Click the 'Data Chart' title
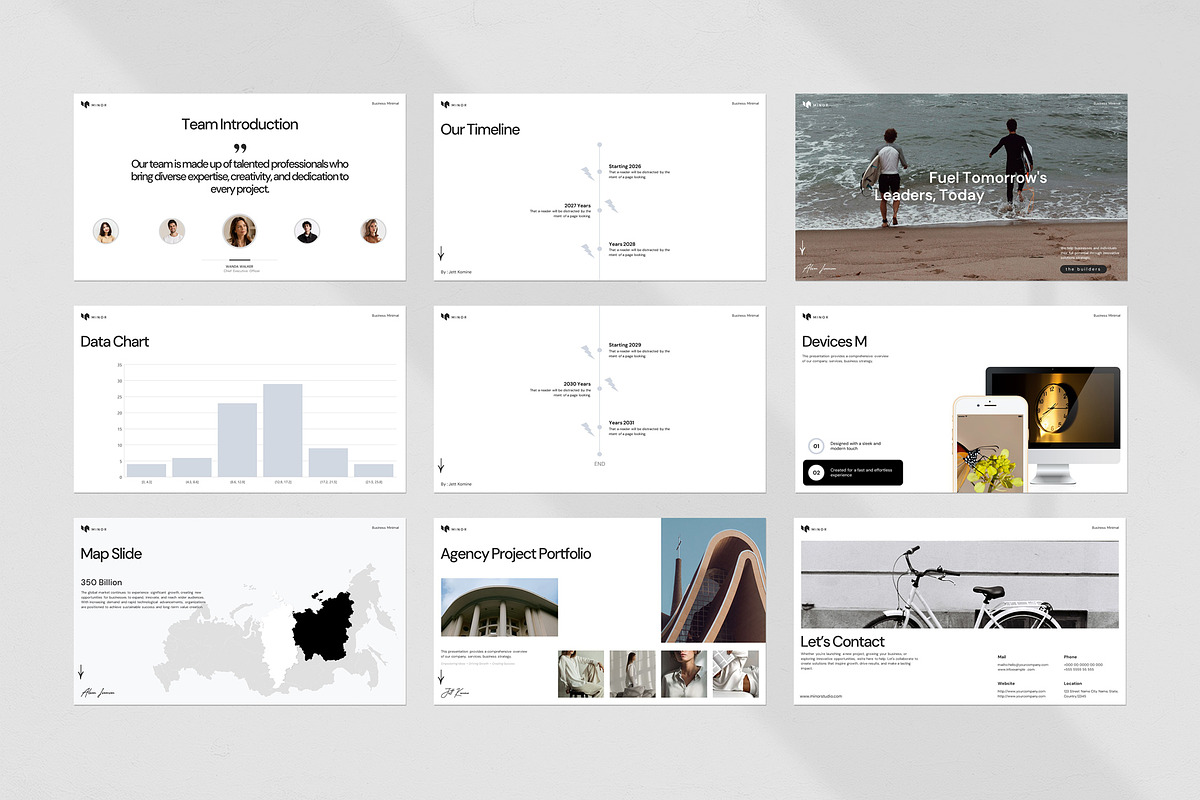Screen dimensions: 1200x800 click(115, 342)
